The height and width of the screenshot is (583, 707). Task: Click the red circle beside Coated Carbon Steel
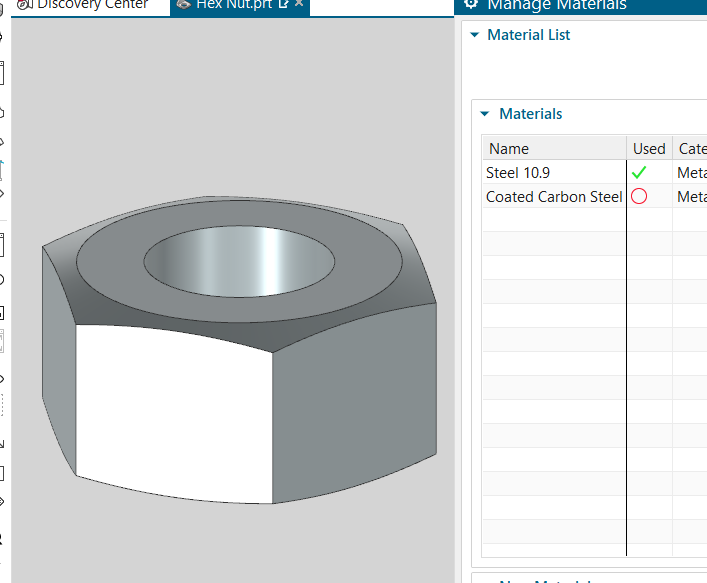tap(639, 197)
